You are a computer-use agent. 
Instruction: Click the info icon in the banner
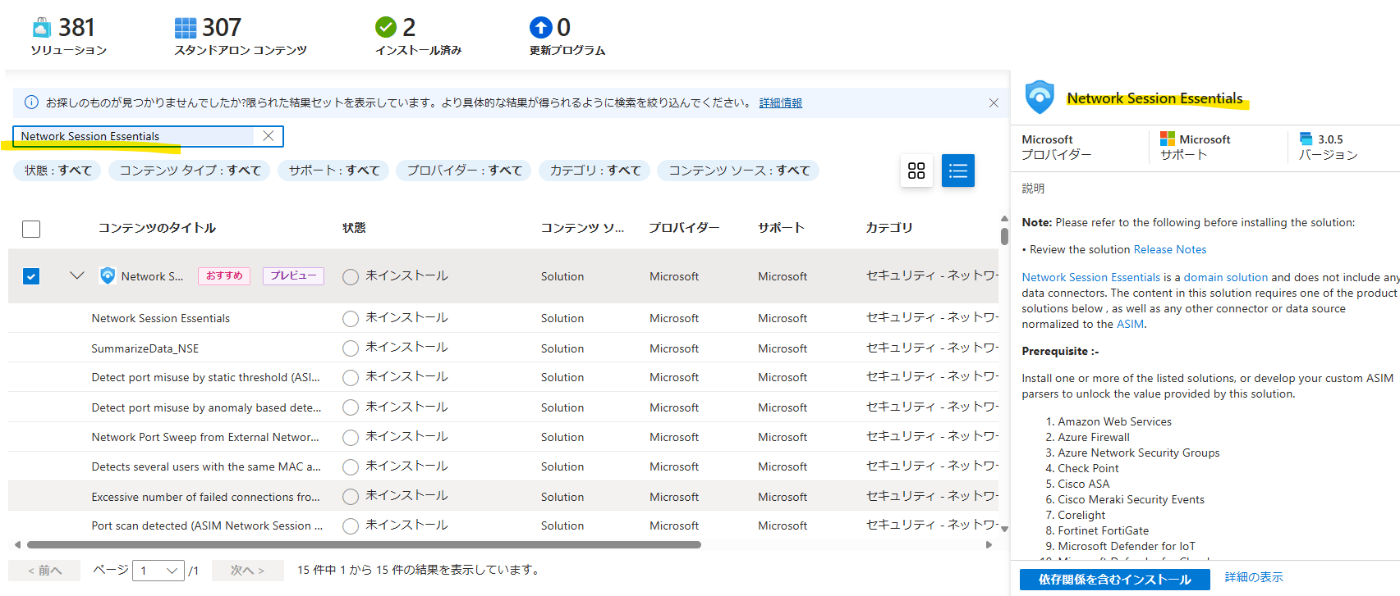coord(31,102)
